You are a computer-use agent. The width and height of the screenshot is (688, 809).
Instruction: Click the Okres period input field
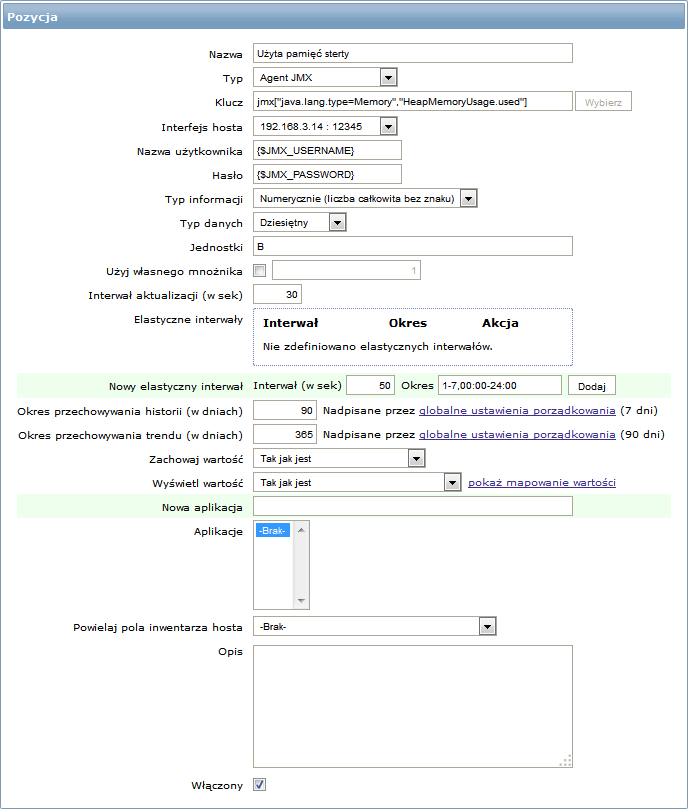coord(500,385)
